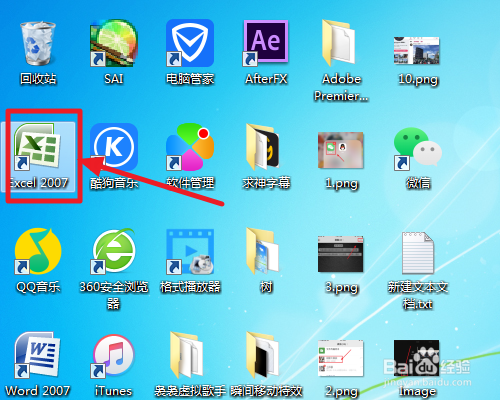
Task: Click the 回收站 label text
Action: pyautogui.click(x=38, y=79)
